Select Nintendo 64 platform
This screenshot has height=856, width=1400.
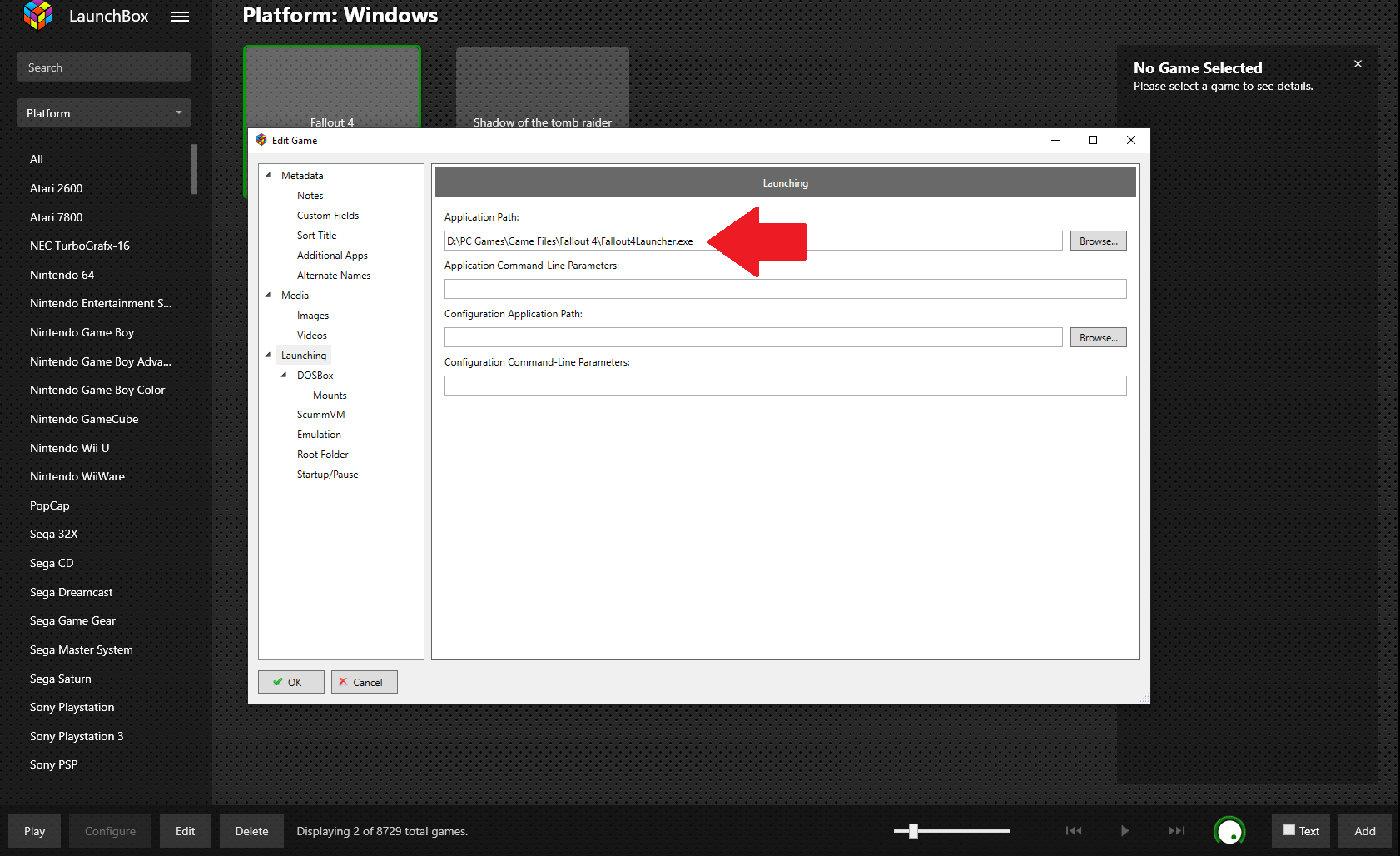(x=62, y=275)
